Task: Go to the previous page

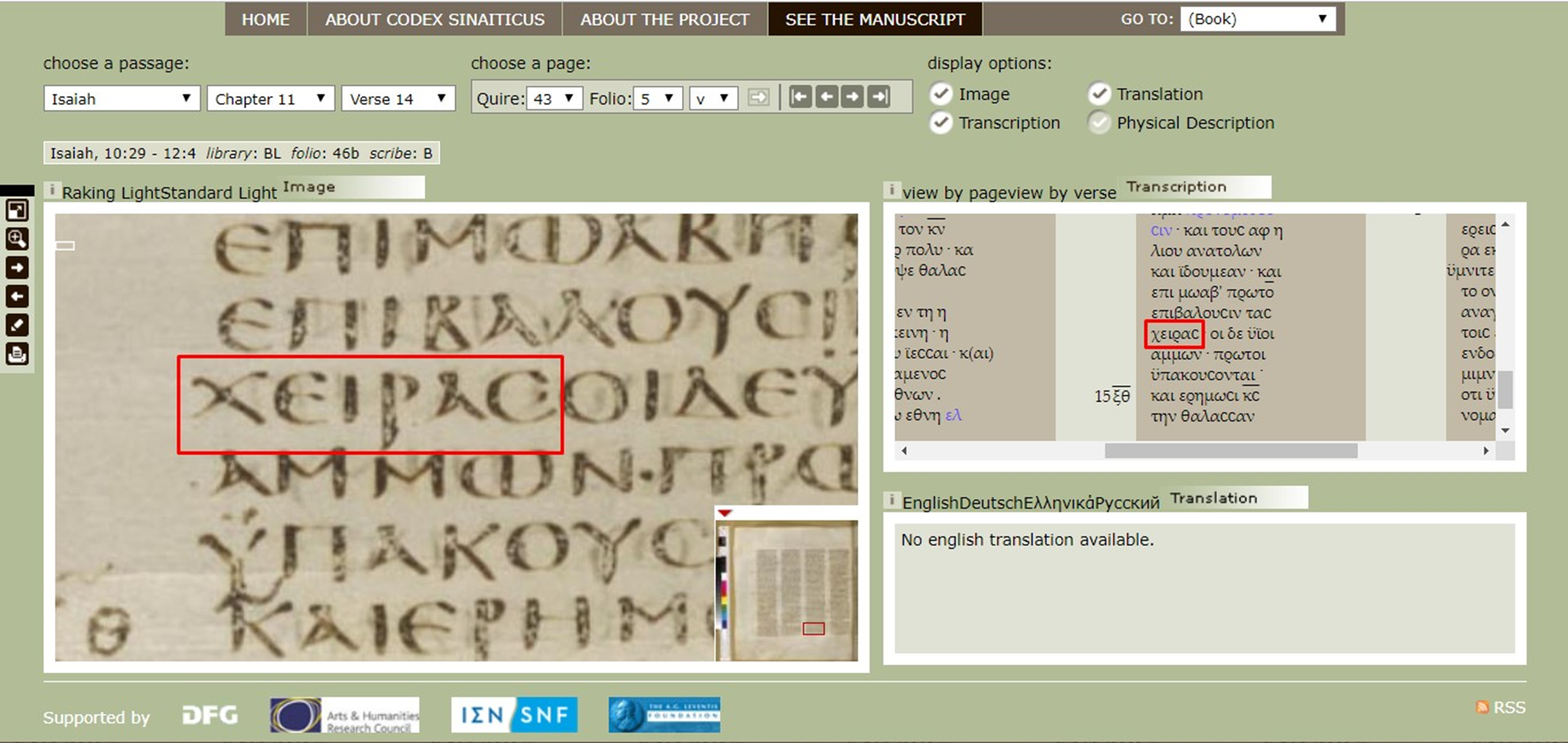Action: (826, 97)
